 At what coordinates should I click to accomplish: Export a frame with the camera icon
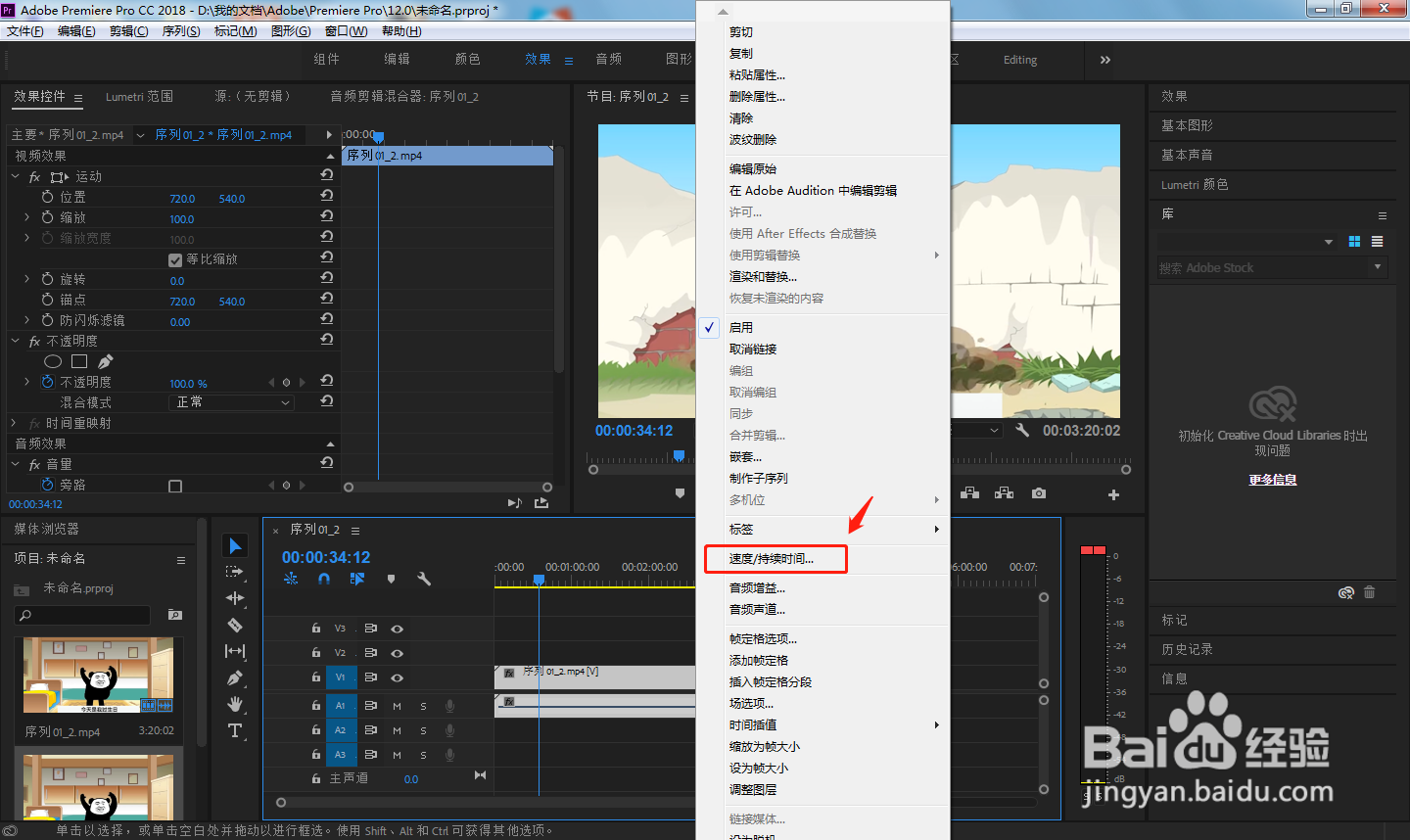(x=1039, y=493)
